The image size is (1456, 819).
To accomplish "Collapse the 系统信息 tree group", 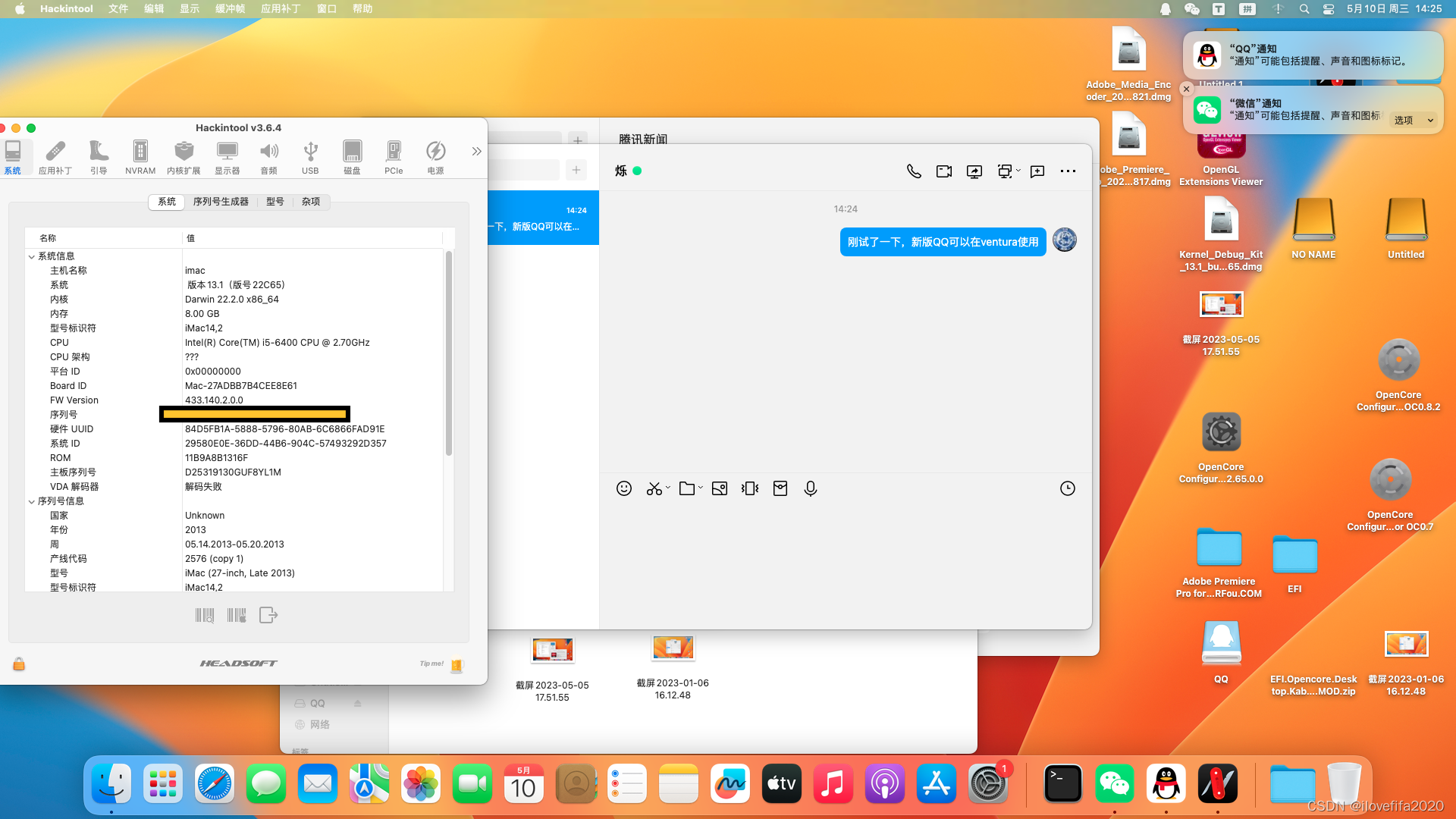I will (32, 256).
